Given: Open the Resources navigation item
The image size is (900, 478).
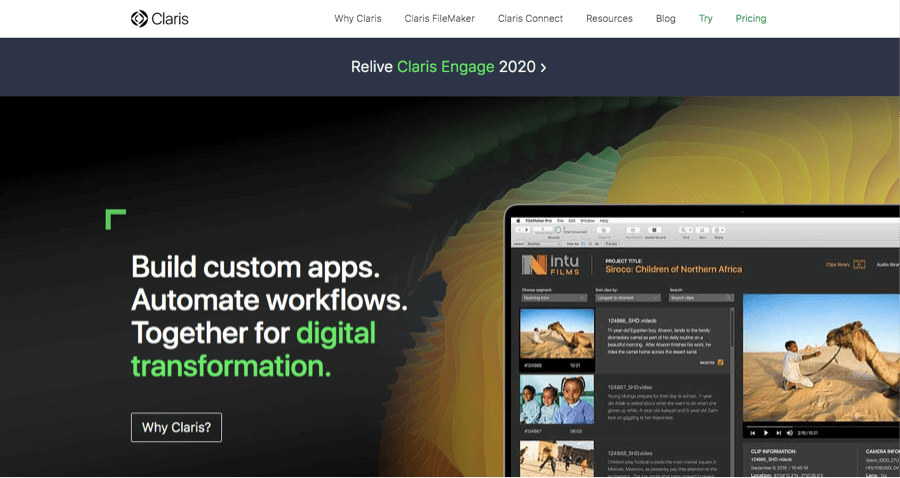Looking at the screenshot, I should 609,18.
